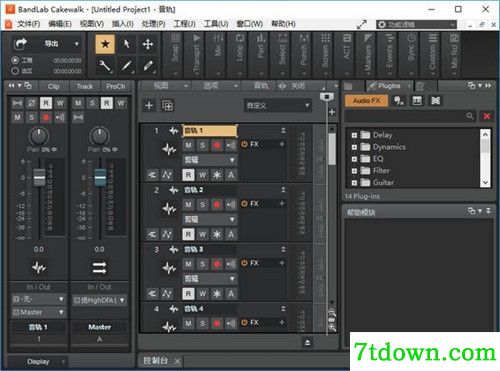Click the plugin search magnifier icon
500x371 pixels.
pyautogui.click(x=470, y=116)
